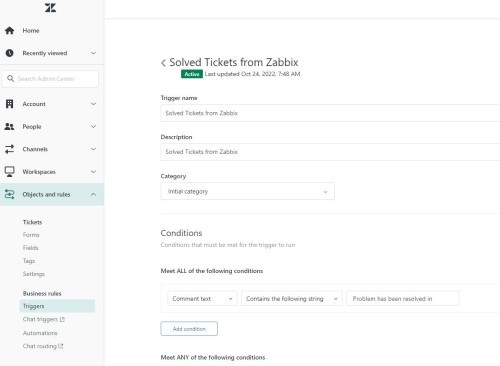The image size is (500, 366).
Task: Click the Description input field
Action: (330, 152)
